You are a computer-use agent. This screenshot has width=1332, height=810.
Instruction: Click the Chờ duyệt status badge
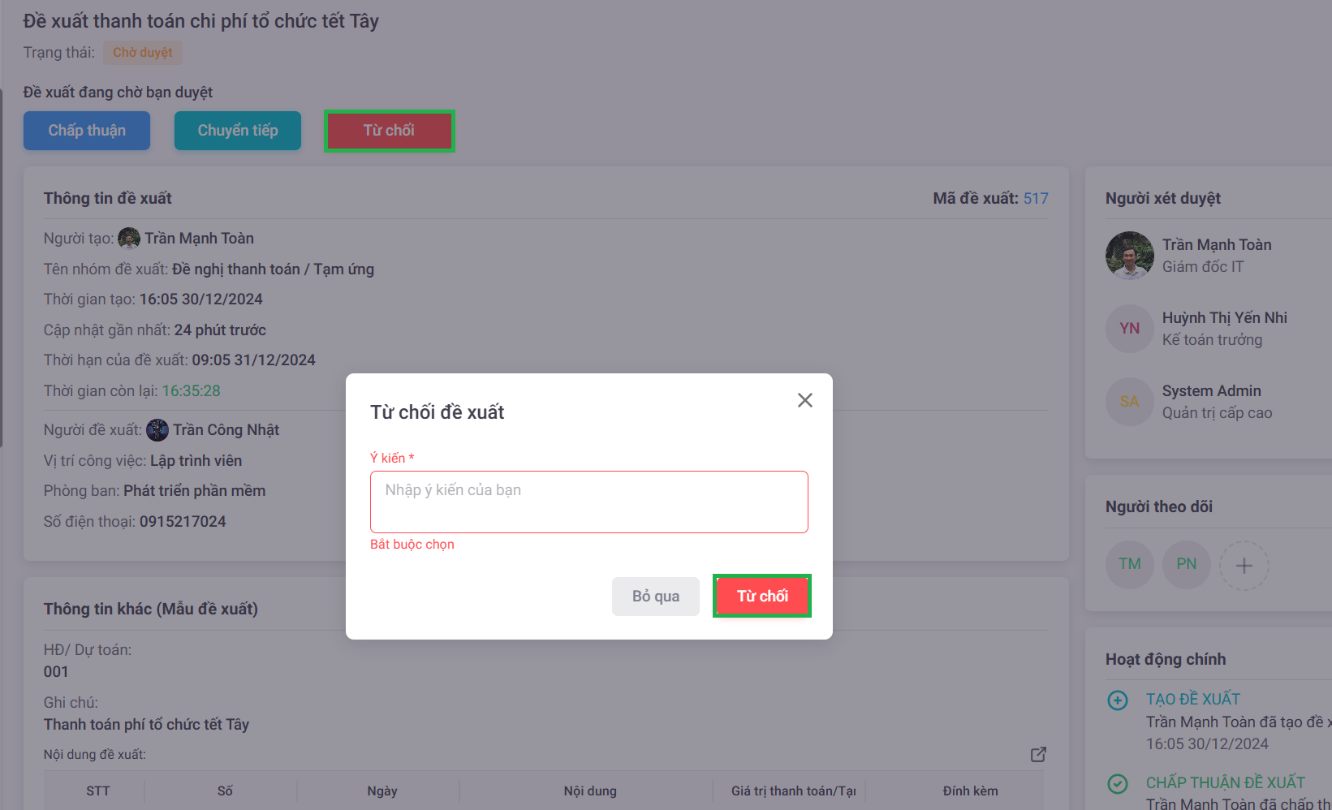[142, 52]
